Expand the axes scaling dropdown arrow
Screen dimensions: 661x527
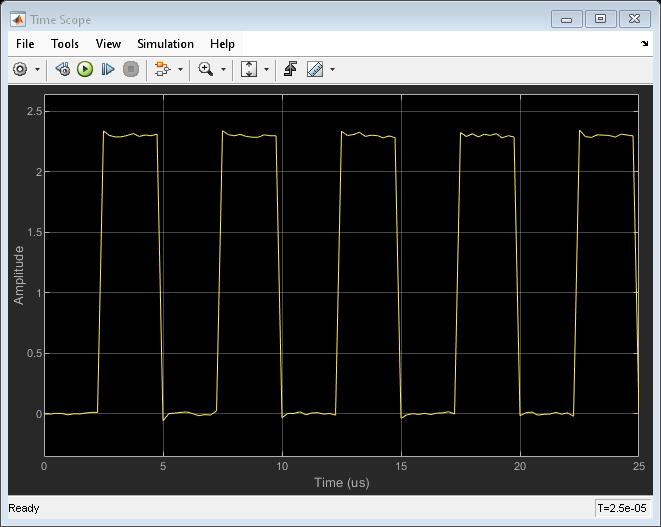(266, 70)
